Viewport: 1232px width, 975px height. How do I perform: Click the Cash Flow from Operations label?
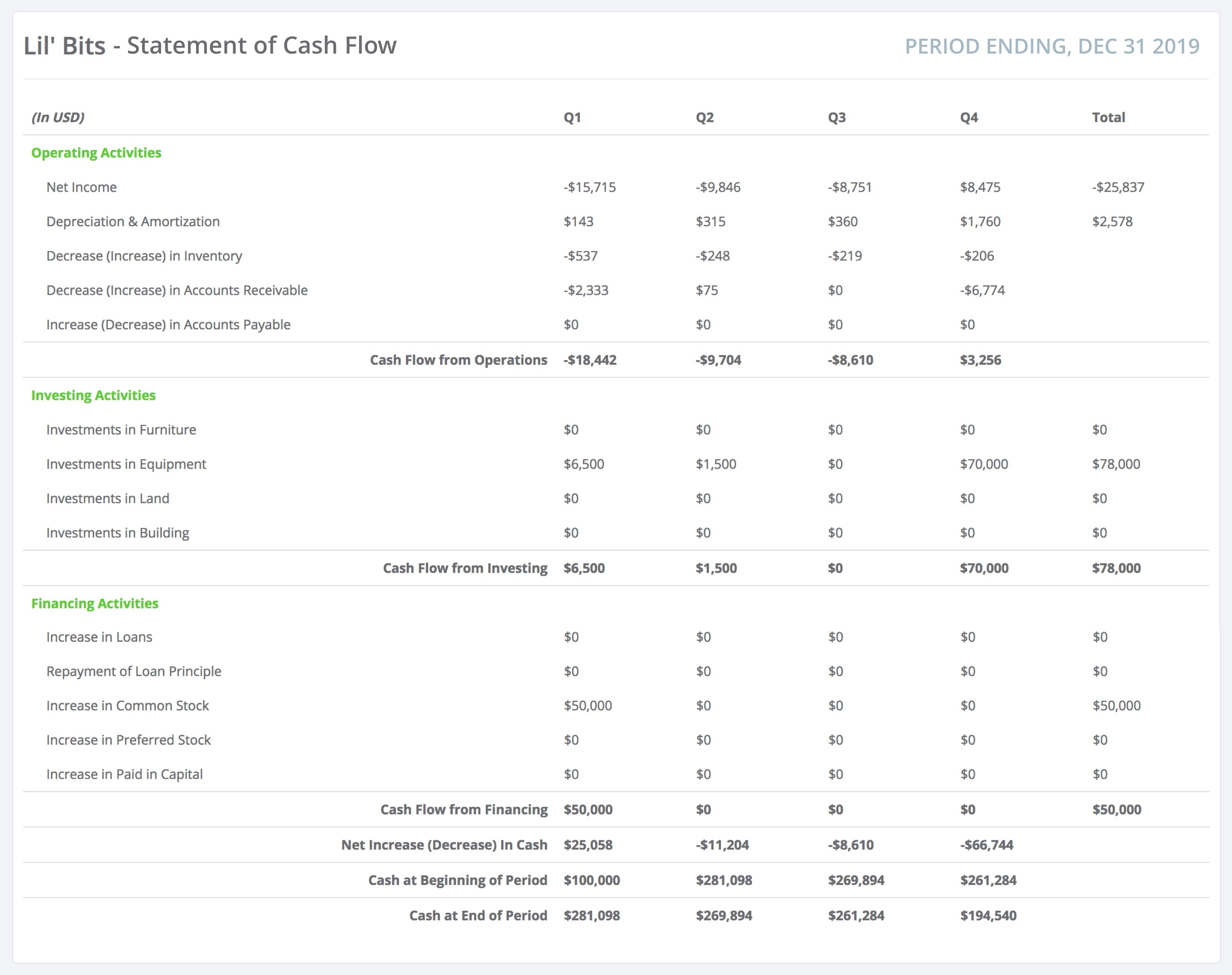(x=458, y=360)
